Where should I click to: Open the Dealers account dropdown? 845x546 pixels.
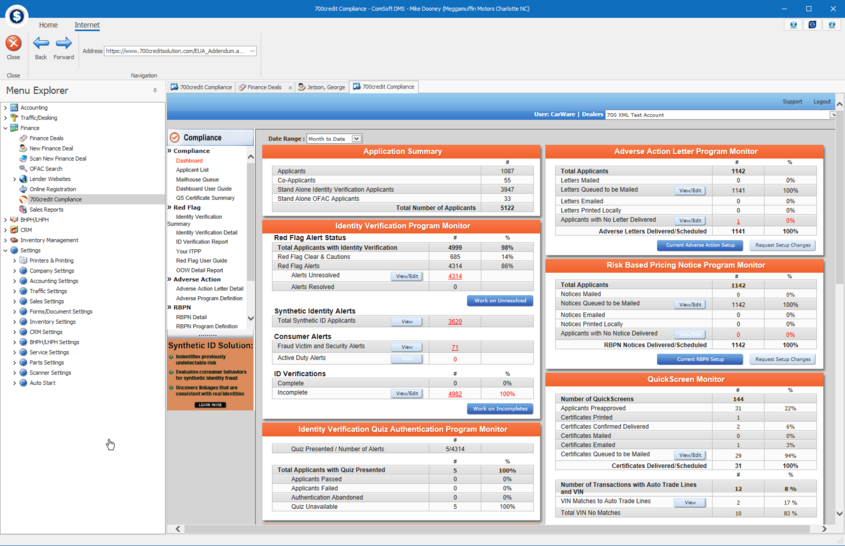pos(833,115)
